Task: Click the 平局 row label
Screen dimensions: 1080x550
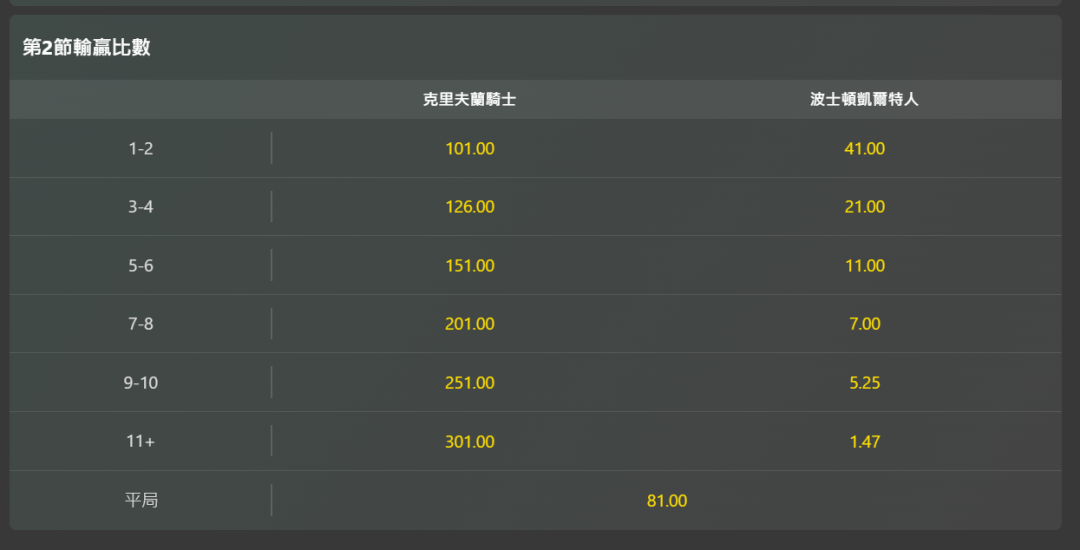Action: 141,501
